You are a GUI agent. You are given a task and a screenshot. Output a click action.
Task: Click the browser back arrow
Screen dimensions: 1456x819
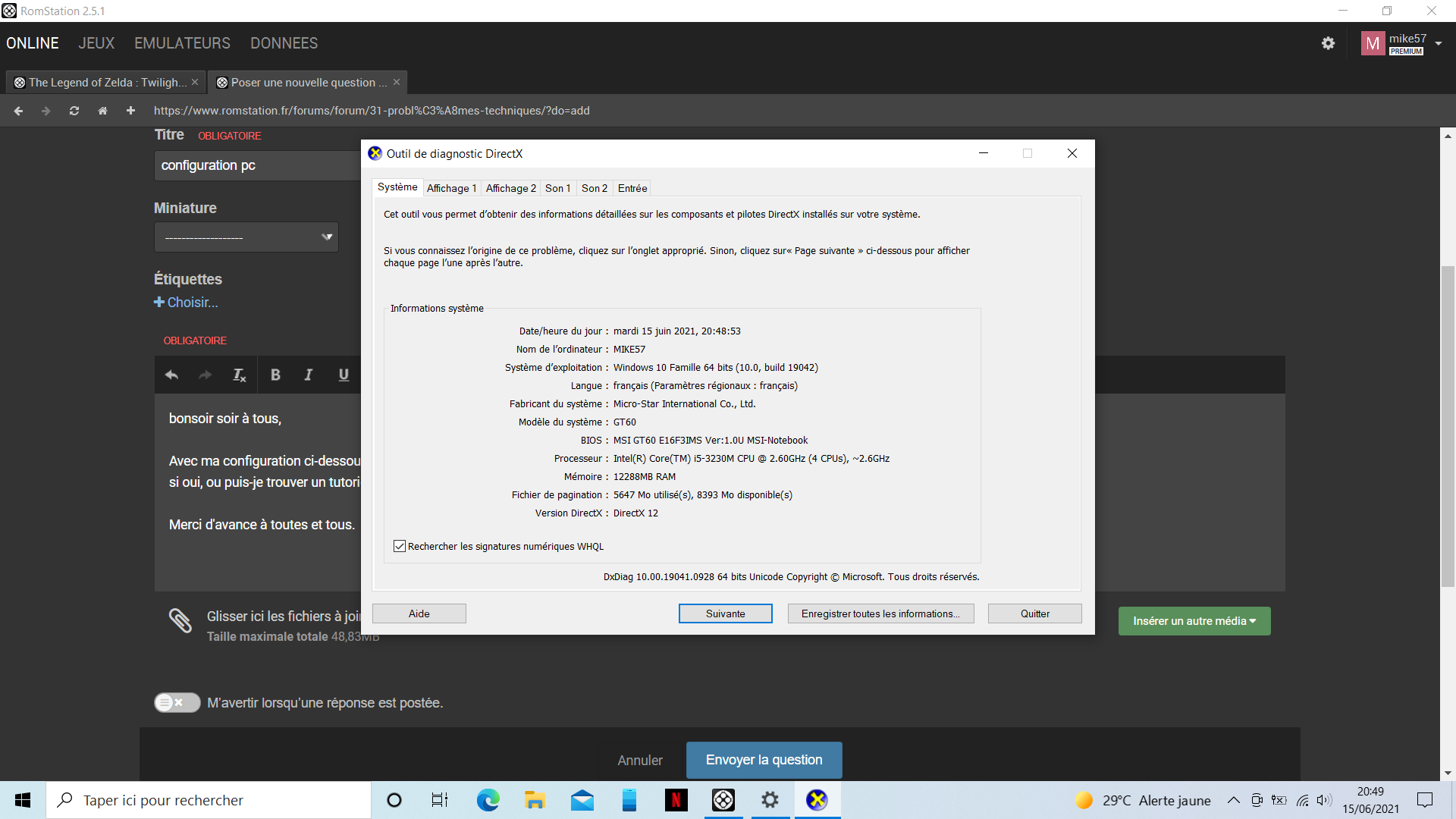[19, 111]
